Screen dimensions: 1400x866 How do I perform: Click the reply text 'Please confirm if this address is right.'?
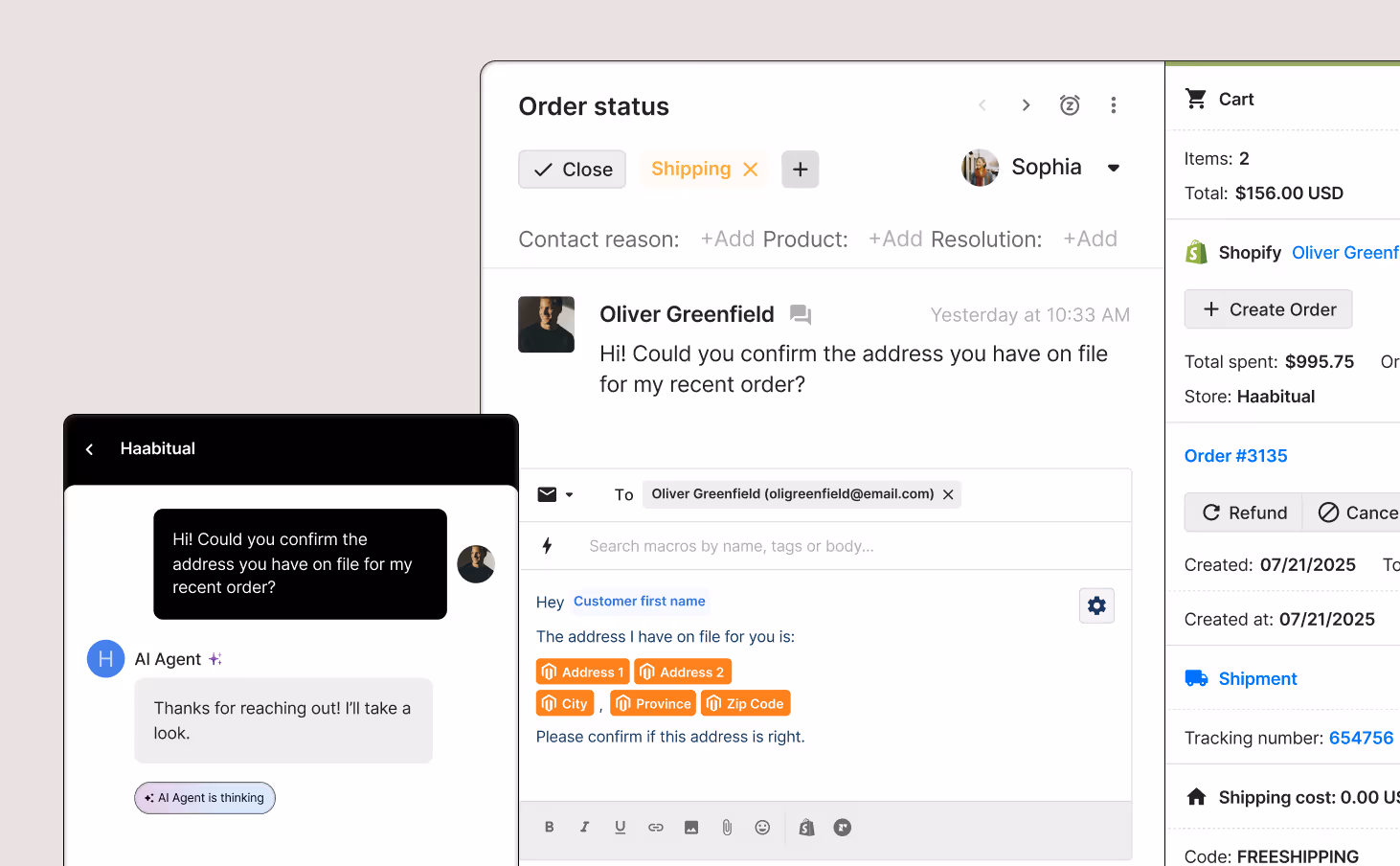[x=670, y=737]
